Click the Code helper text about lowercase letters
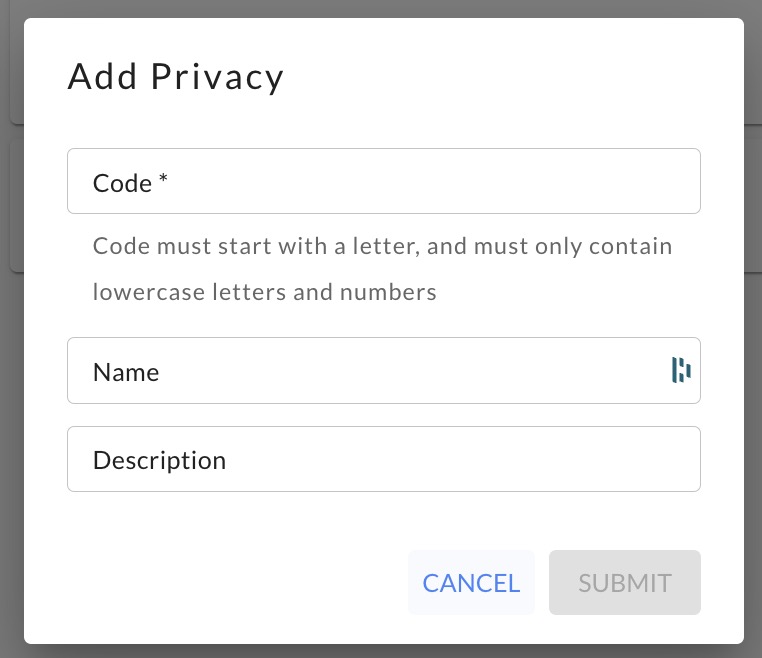Screen dimensions: 762x658 click(382, 269)
